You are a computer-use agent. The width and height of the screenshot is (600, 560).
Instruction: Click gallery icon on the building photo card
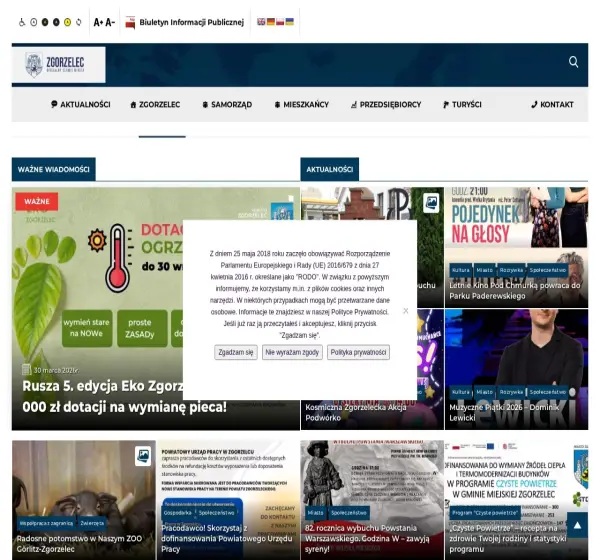(x=431, y=202)
